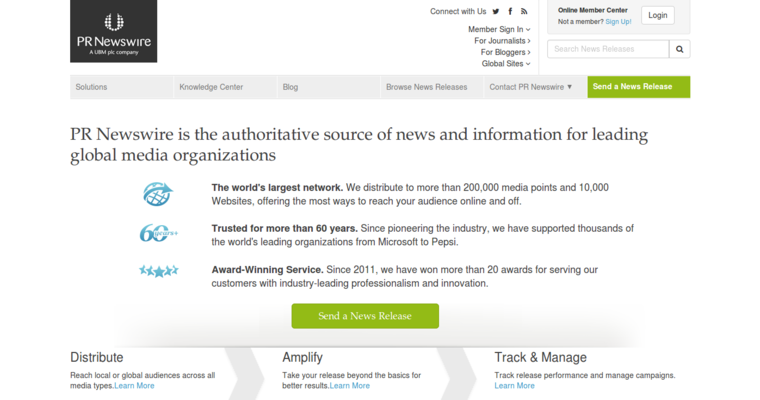Viewport: 760px width, 400px height.
Task: Open the For Journalists link
Action: click(x=502, y=41)
